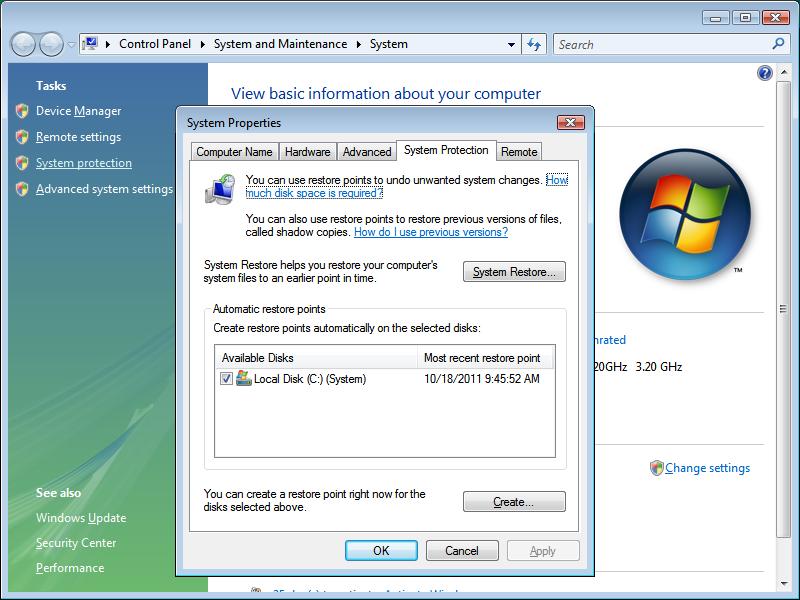800x600 pixels.
Task: Click the System Restore... button
Action: pos(514,272)
